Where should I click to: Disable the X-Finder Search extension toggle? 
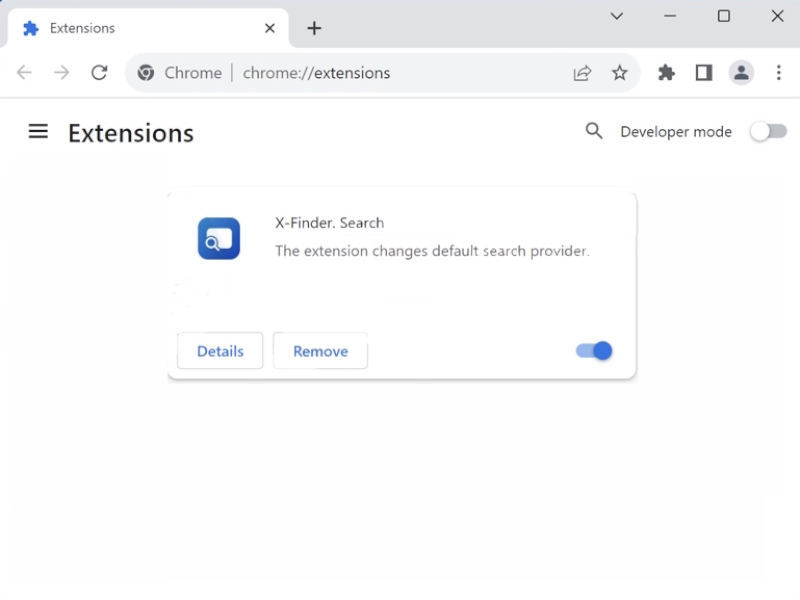pyautogui.click(x=594, y=351)
